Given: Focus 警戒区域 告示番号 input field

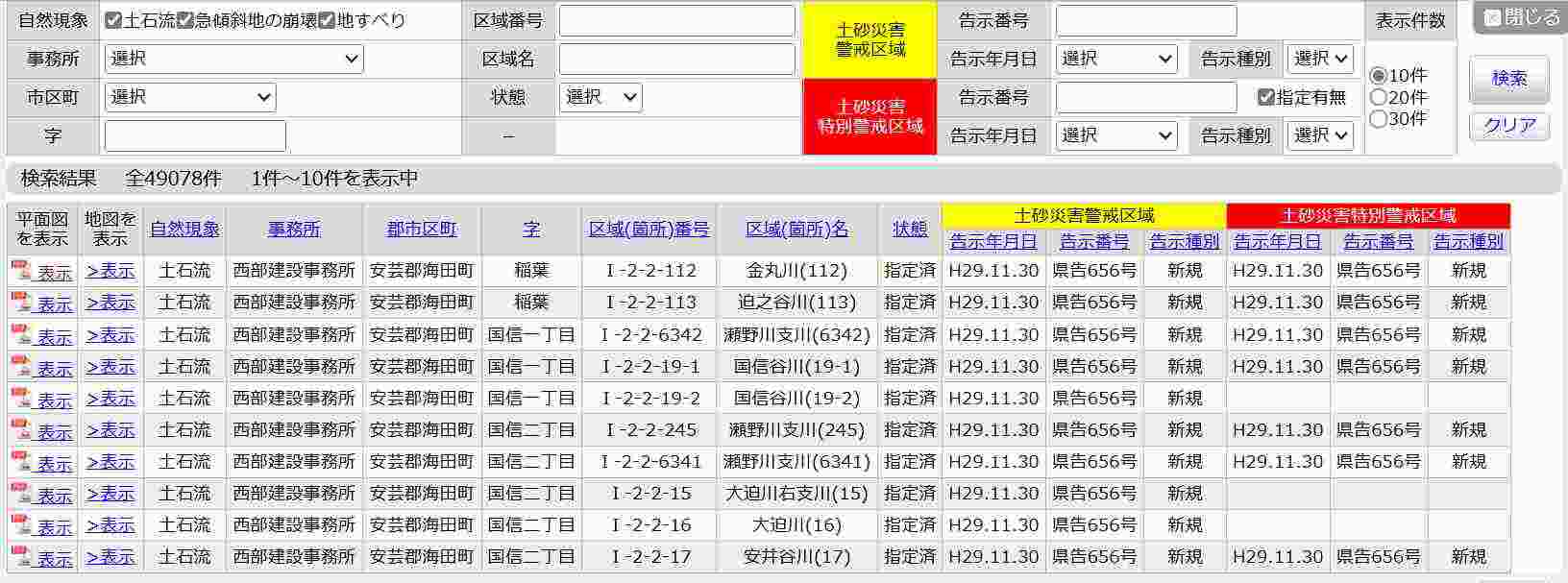Looking at the screenshot, I should (1146, 20).
